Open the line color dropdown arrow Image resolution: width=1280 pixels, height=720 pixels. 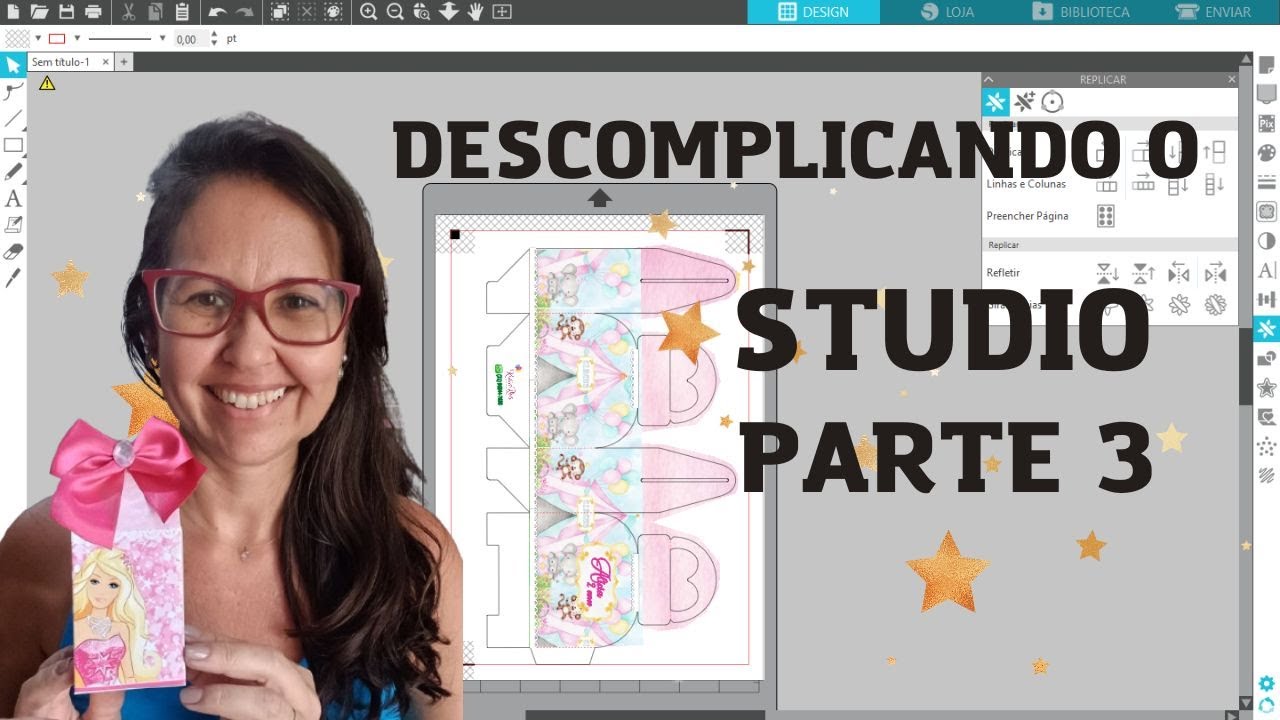(x=77, y=38)
